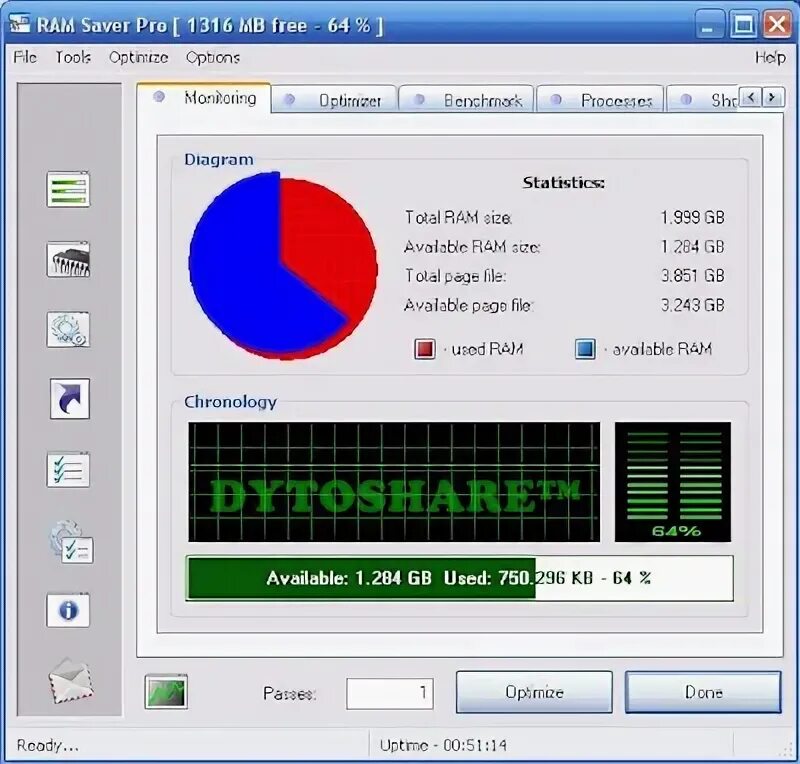This screenshot has height=764, width=800.
Task: Click the RAM Saver Pro title bar icon
Action: [19, 24]
